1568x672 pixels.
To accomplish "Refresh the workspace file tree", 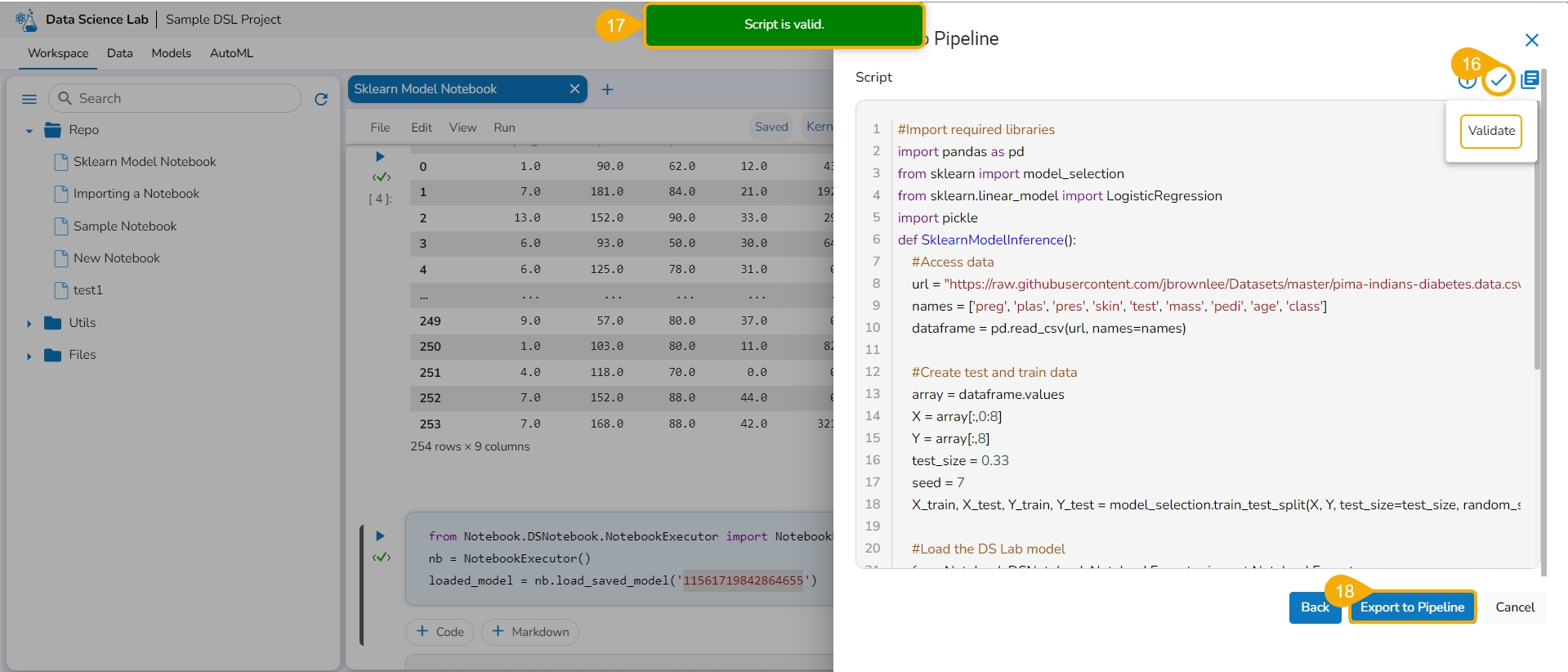I will click(x=321, y=99).
